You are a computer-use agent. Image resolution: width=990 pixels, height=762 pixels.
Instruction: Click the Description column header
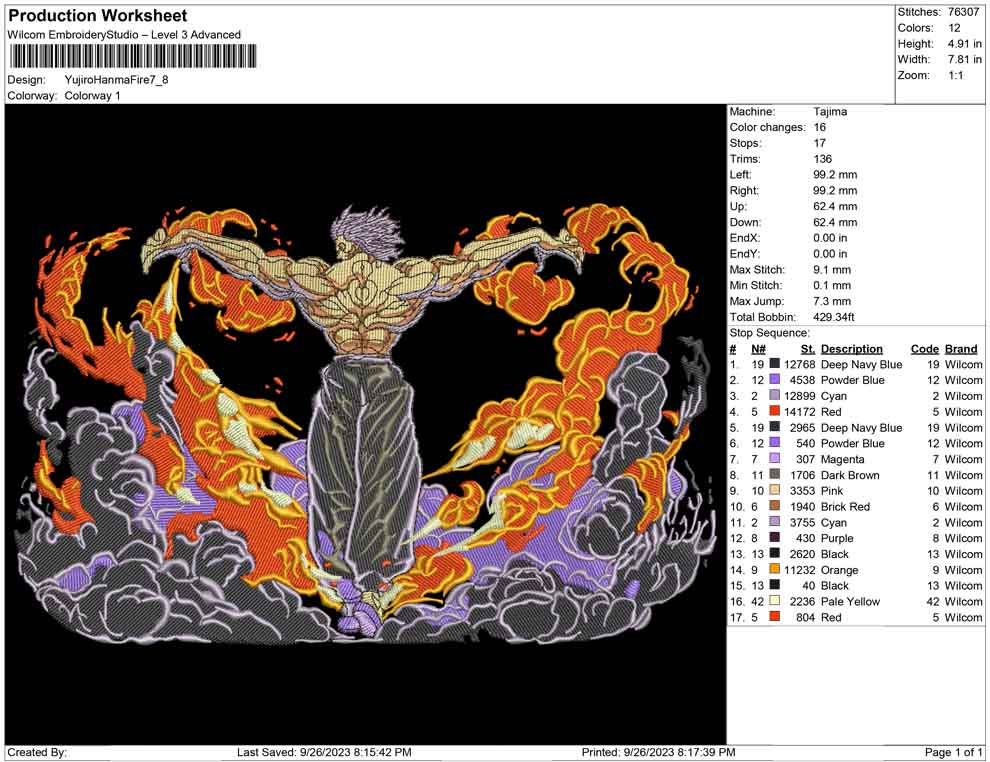coord(851,349)
